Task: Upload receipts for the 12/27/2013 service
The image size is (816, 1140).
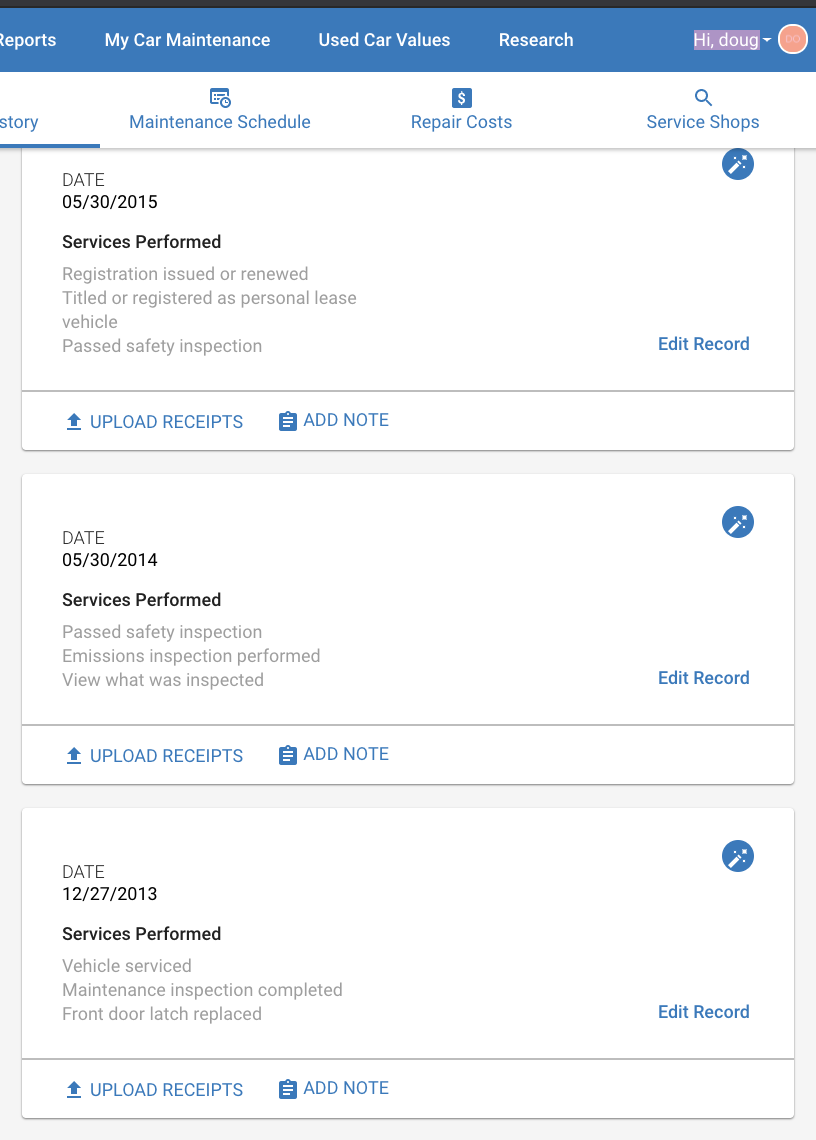Action: [154, 1090]
